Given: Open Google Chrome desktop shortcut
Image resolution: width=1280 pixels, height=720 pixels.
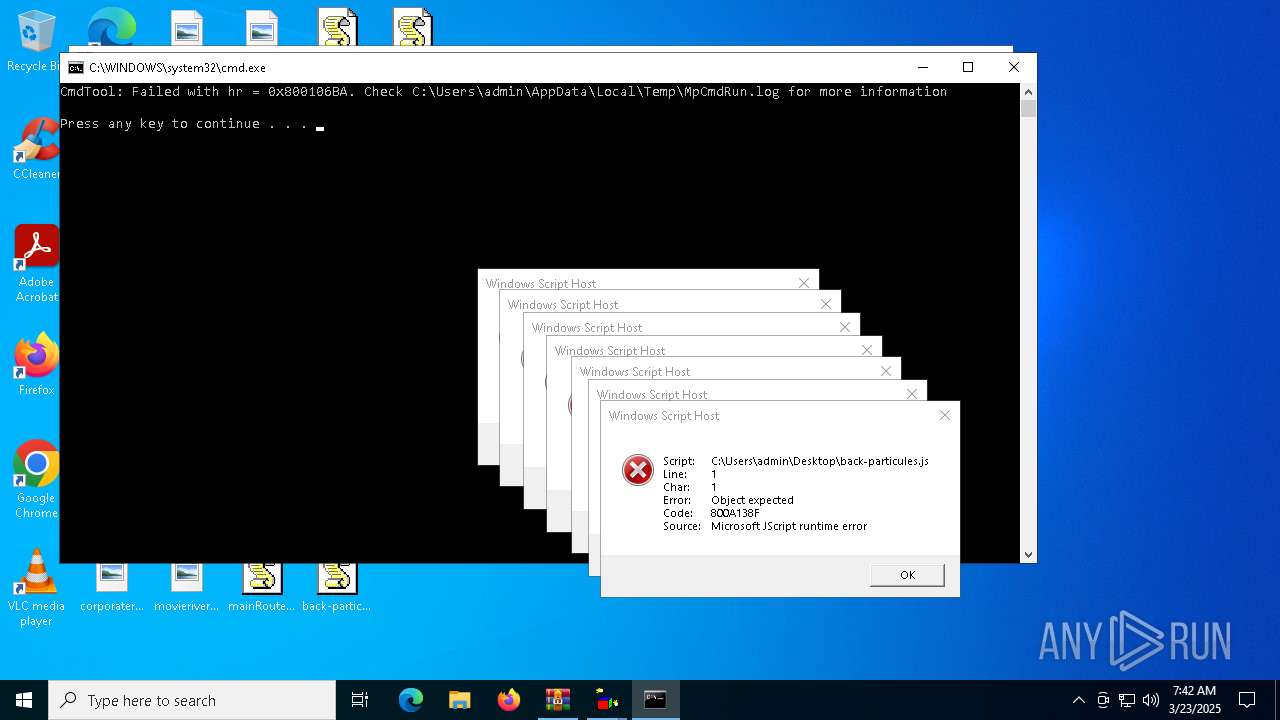Looking at the screenshot, I should pyautogui.click(x=37, y=479).
